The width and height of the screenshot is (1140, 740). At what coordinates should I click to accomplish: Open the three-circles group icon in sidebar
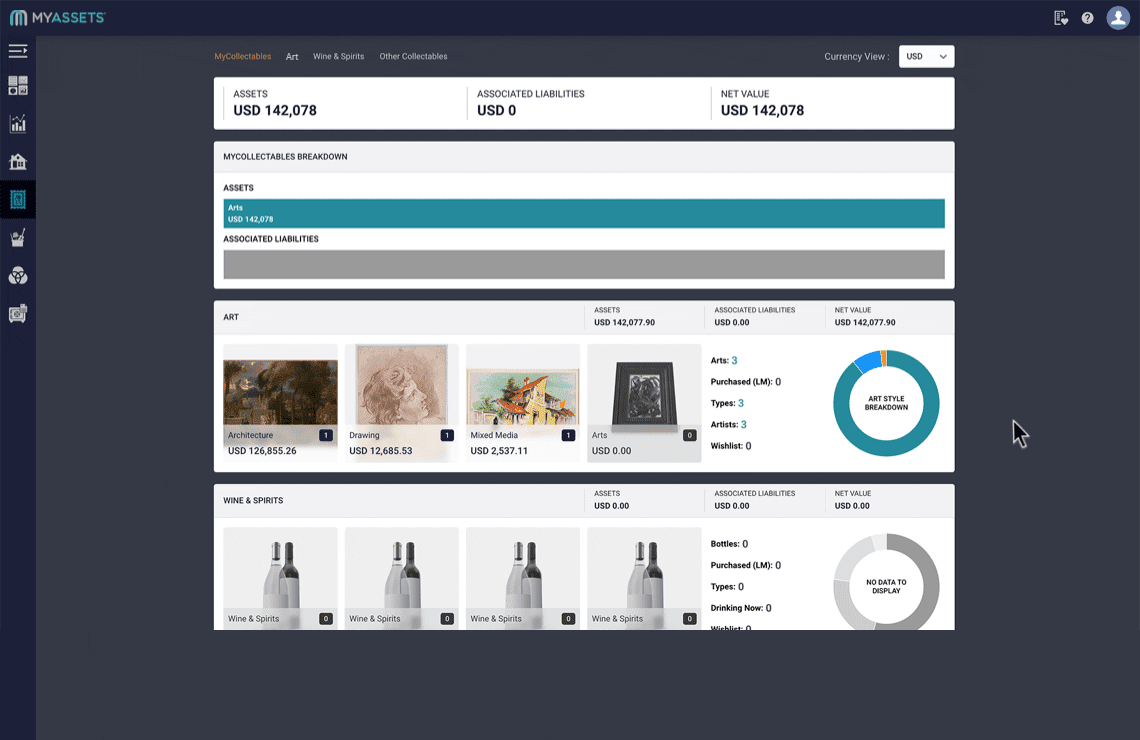point(17,276)
